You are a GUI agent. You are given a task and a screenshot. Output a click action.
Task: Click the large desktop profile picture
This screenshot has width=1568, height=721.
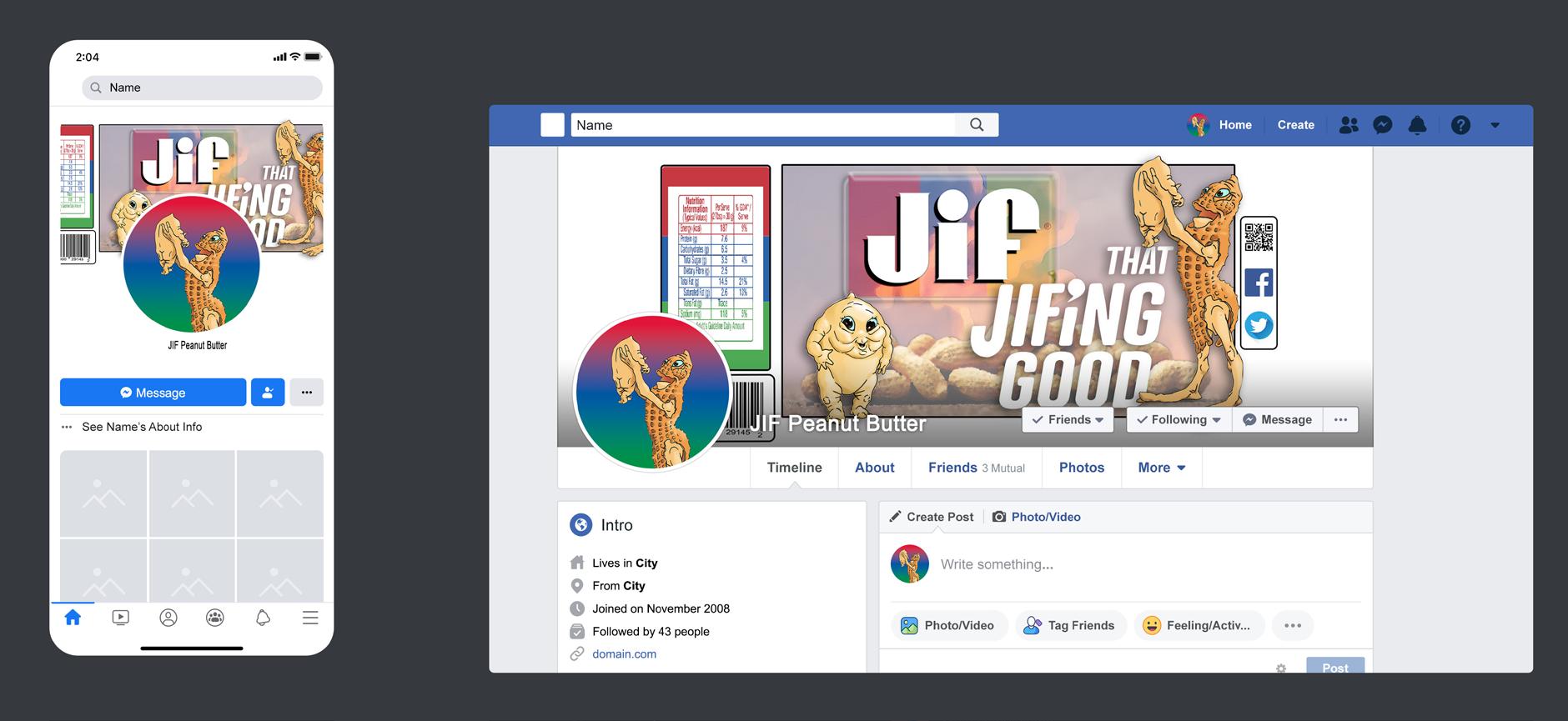[652, 392]
